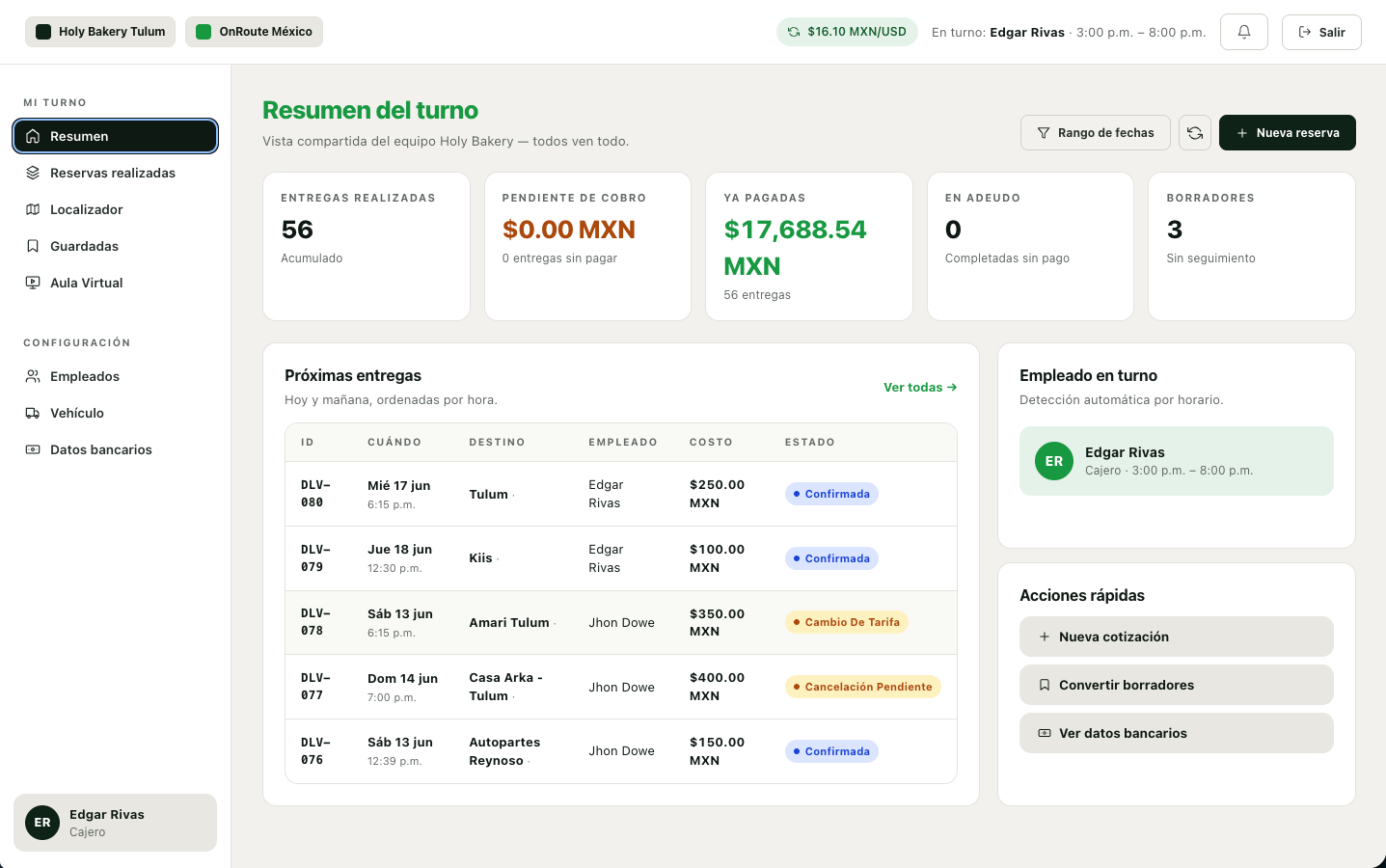Start a Nueva cotización
This screenshot has width=1386, height=868.
pyautogui.click(x=1177, y=637)
